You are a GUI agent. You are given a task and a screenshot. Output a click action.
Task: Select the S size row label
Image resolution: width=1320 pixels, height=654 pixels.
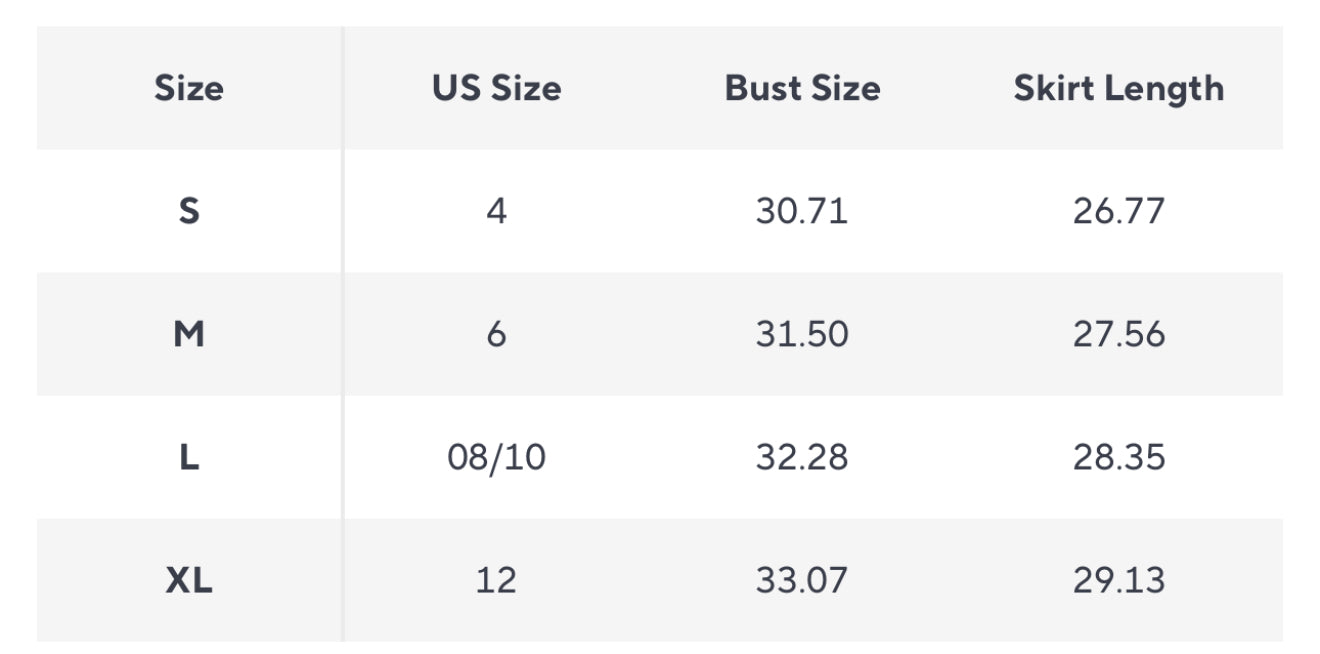pos(188,211)
